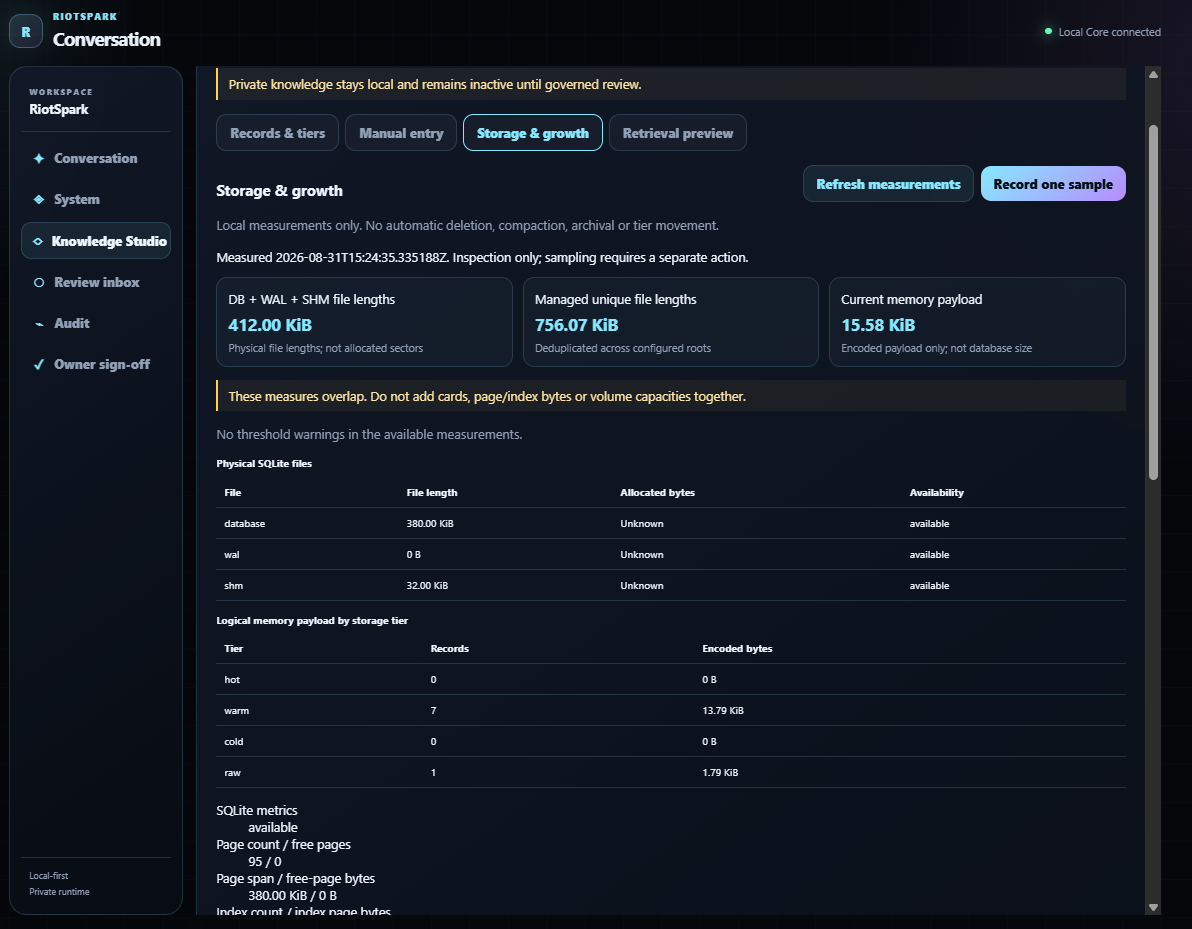
Task: Click the raw tier row label
Action: [x=233, y=773]
